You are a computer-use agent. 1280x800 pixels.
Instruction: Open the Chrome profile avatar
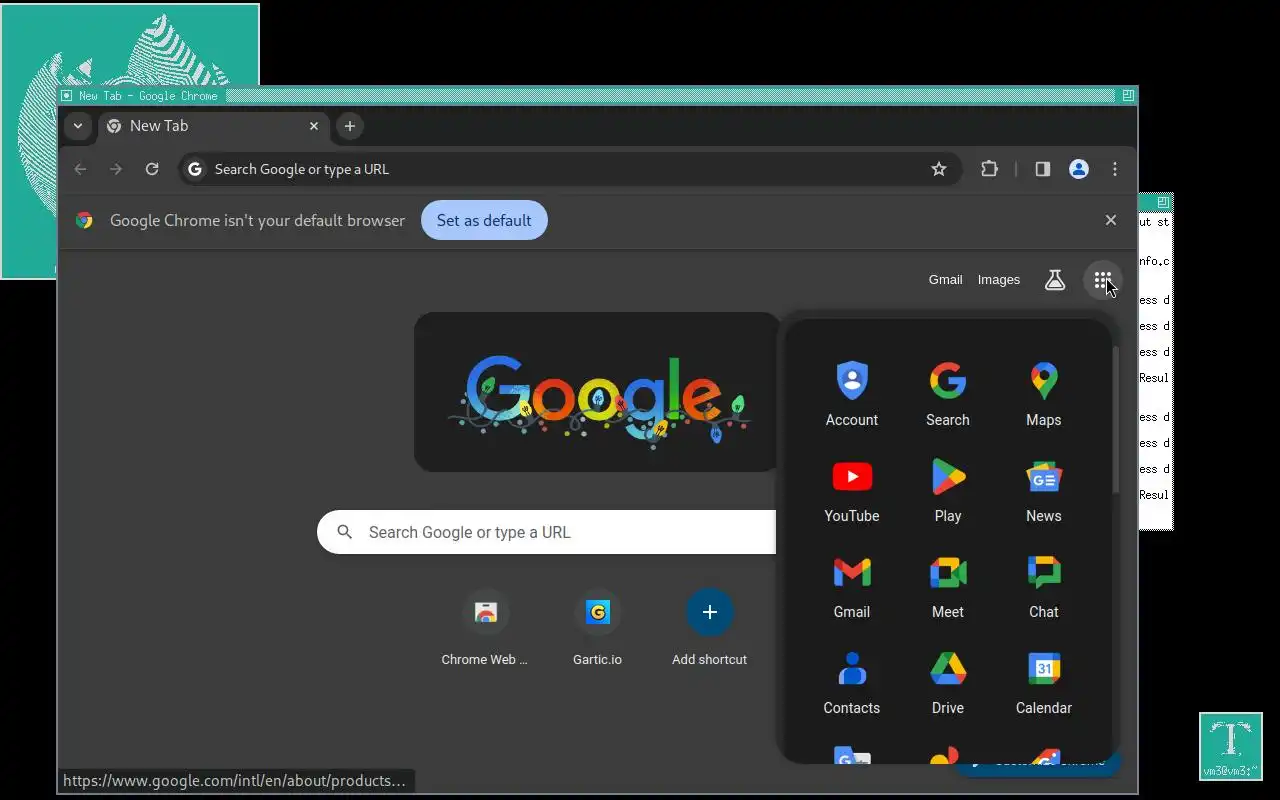(x=1079, y=169)
